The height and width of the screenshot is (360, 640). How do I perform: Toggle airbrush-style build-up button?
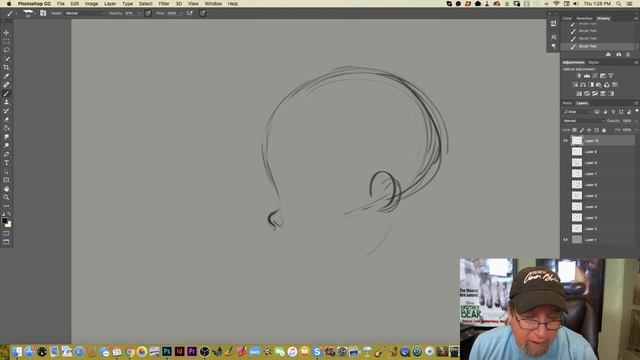tap(189, 13)
